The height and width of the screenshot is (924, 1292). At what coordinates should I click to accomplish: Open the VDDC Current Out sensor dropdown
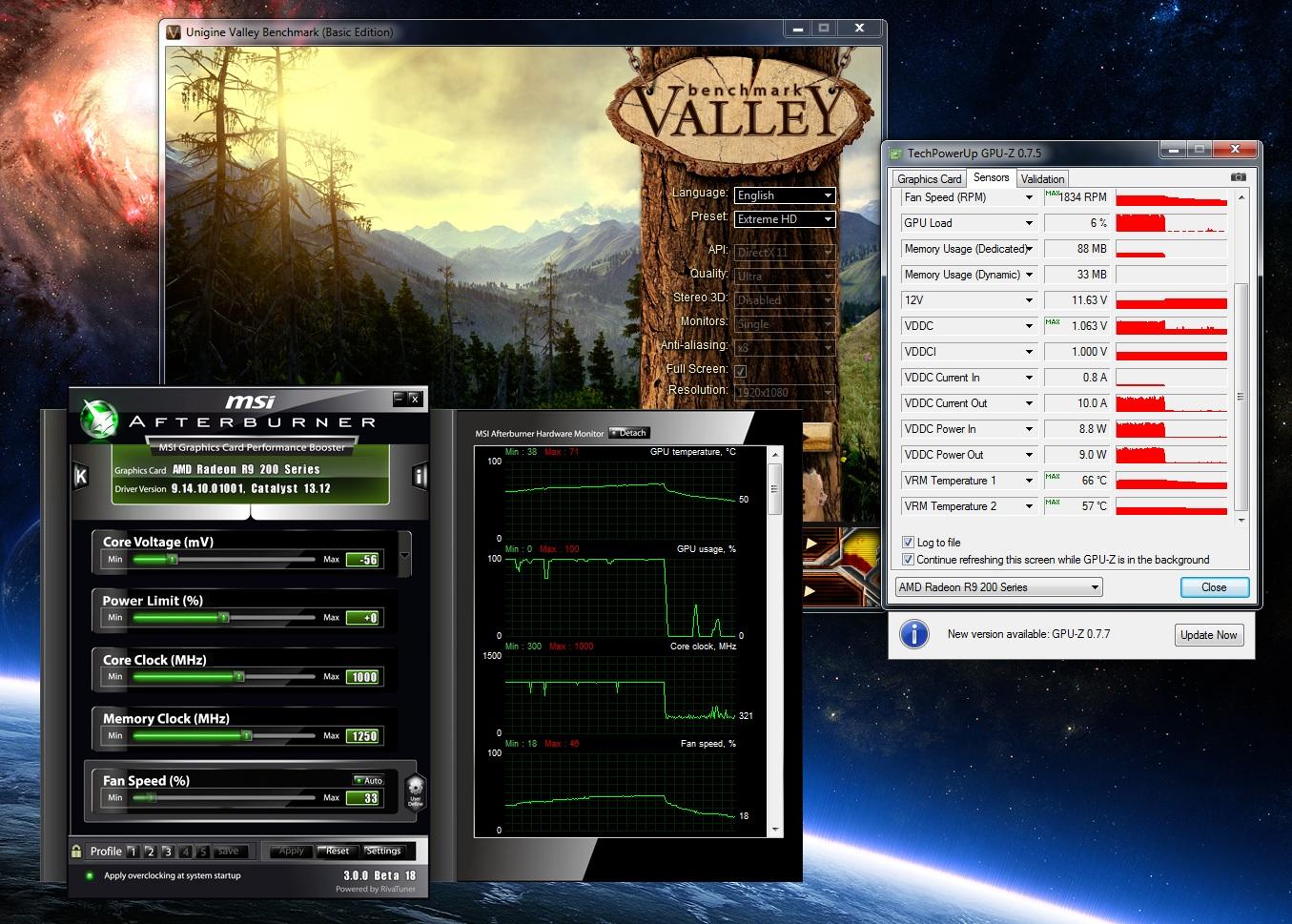[1029, 403]
